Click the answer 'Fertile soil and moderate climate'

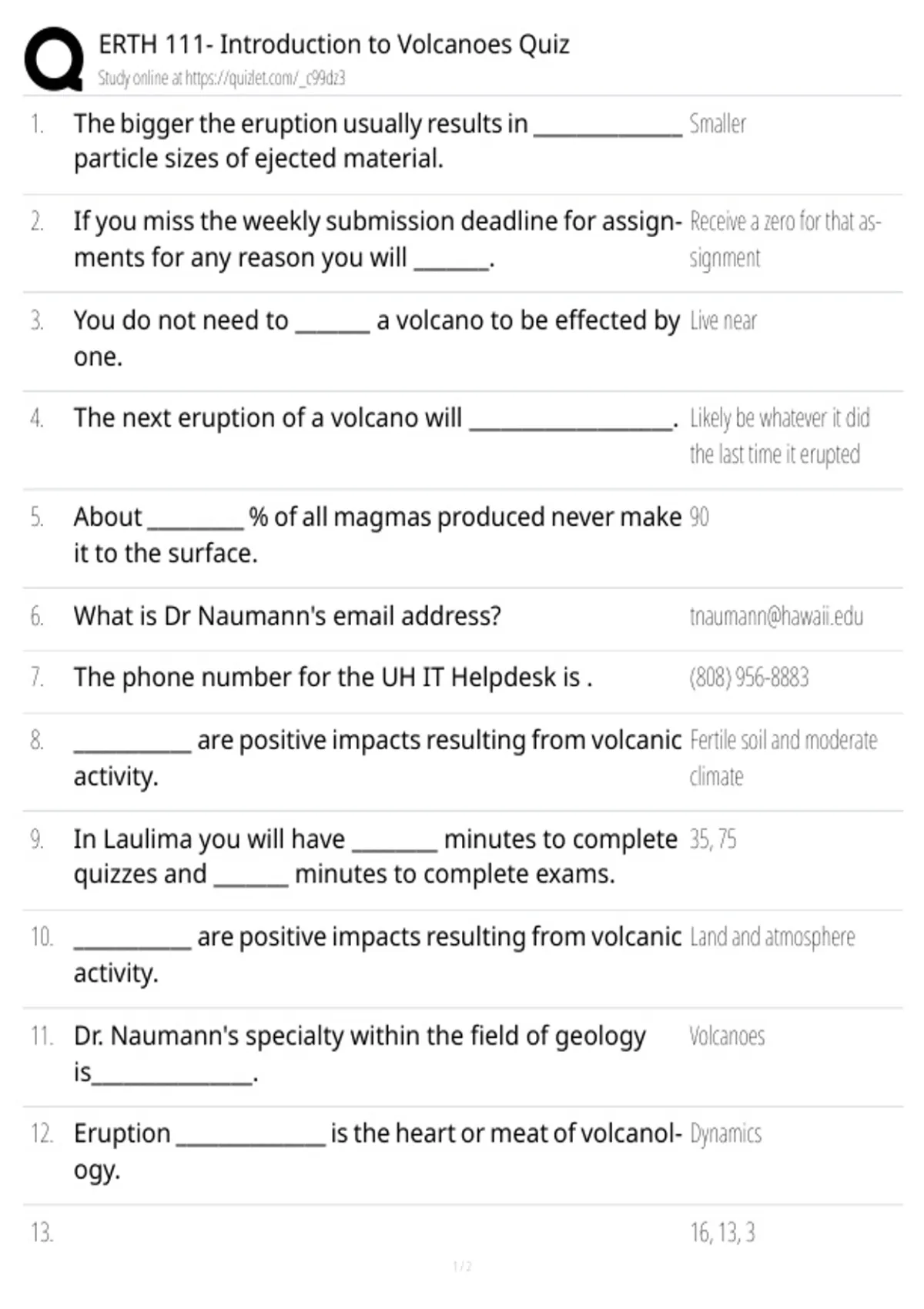point(784,758)
